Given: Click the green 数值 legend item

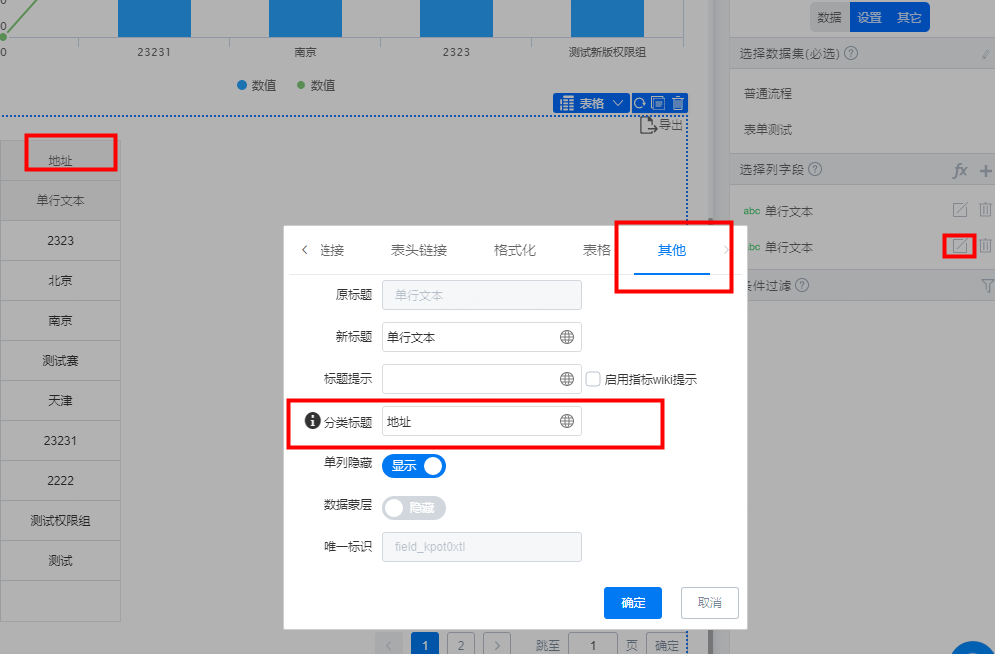Looking at the screenshot, I should pos(316,85).
